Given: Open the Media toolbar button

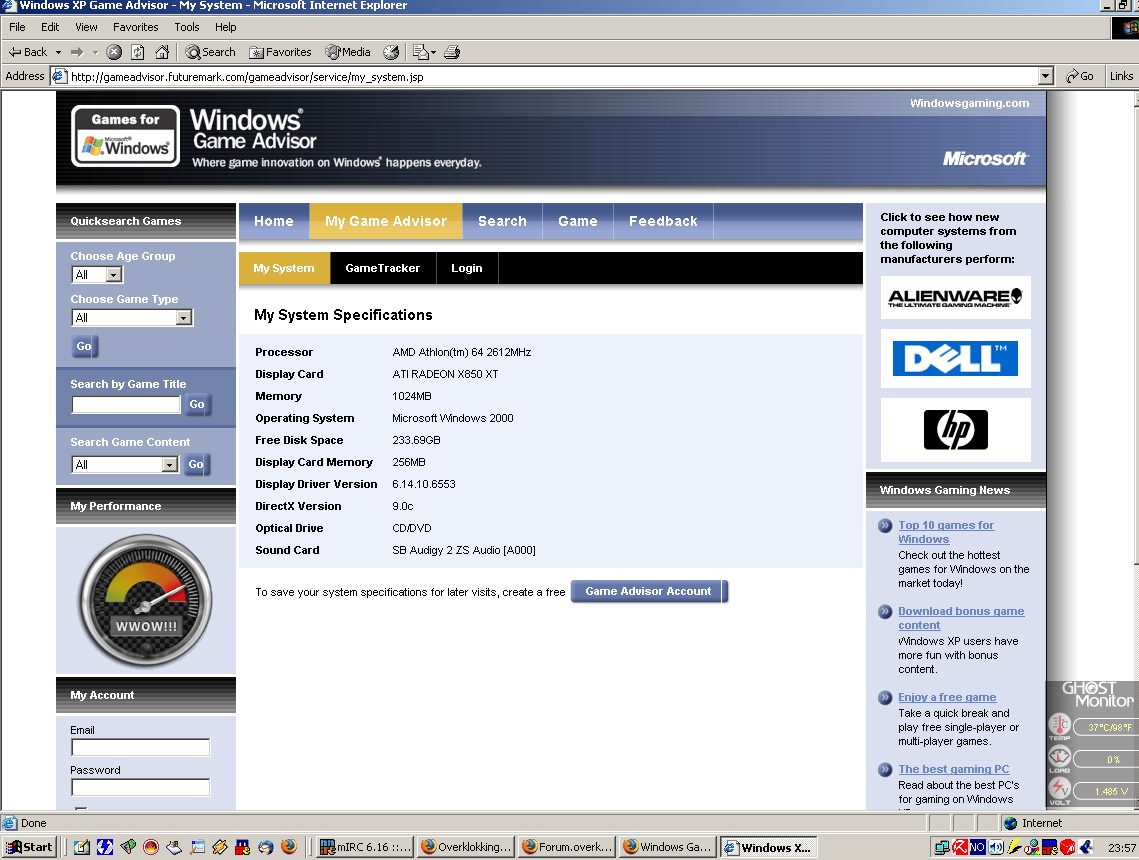Looking at the screenshot, I should click(348, 52).
